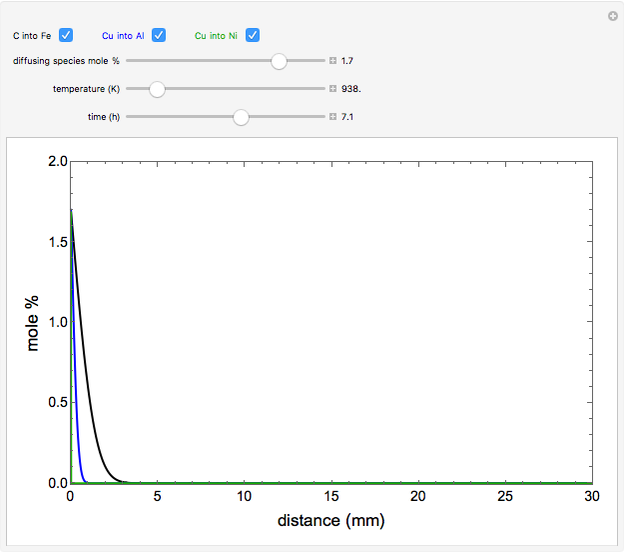Click the 'mole %' vertical axis label
The height and width of the screenshot is (554, 624).
35,322
